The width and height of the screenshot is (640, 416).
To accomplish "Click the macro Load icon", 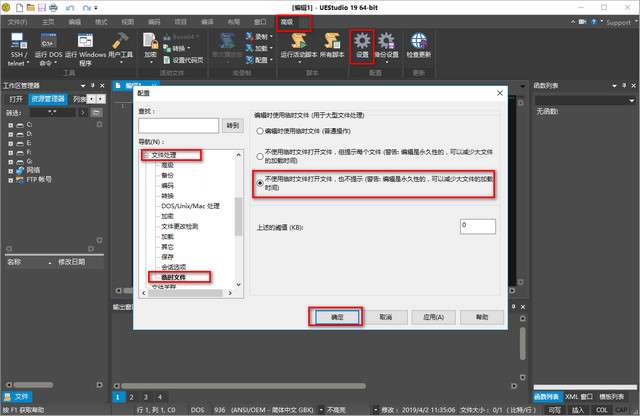I will (249, 48).
